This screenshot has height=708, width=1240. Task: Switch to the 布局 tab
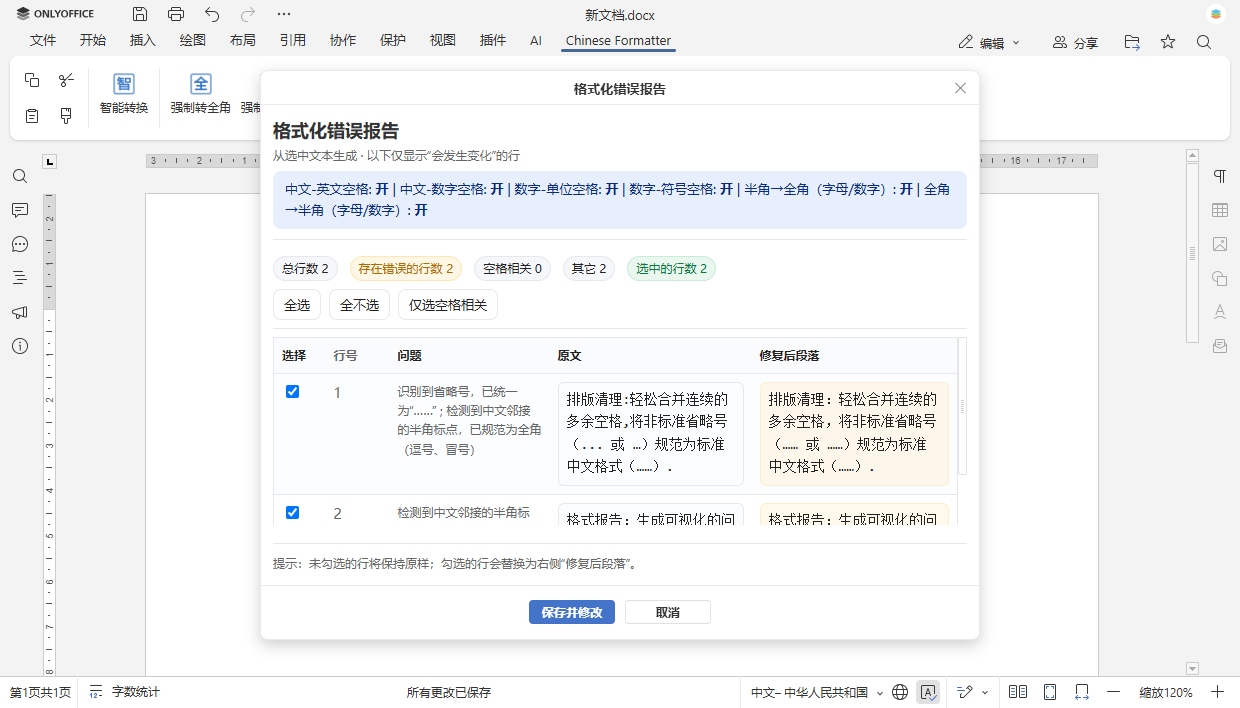pyautogui.click(x=243, y=41)
